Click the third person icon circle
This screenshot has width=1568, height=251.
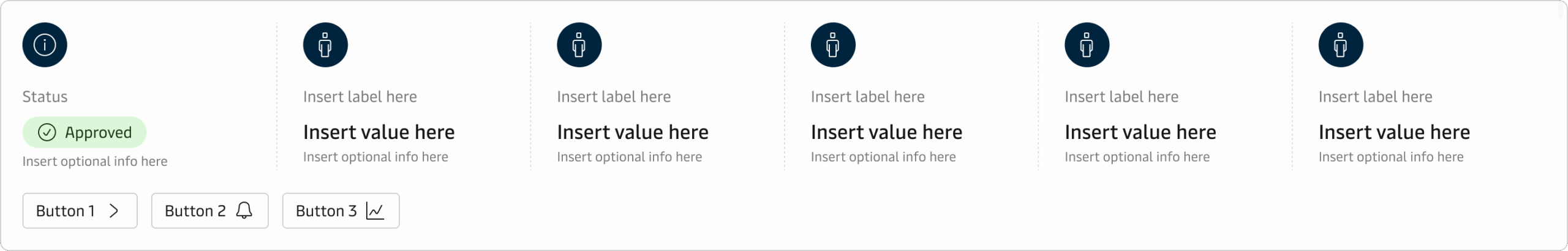click(x=833, y=45)
